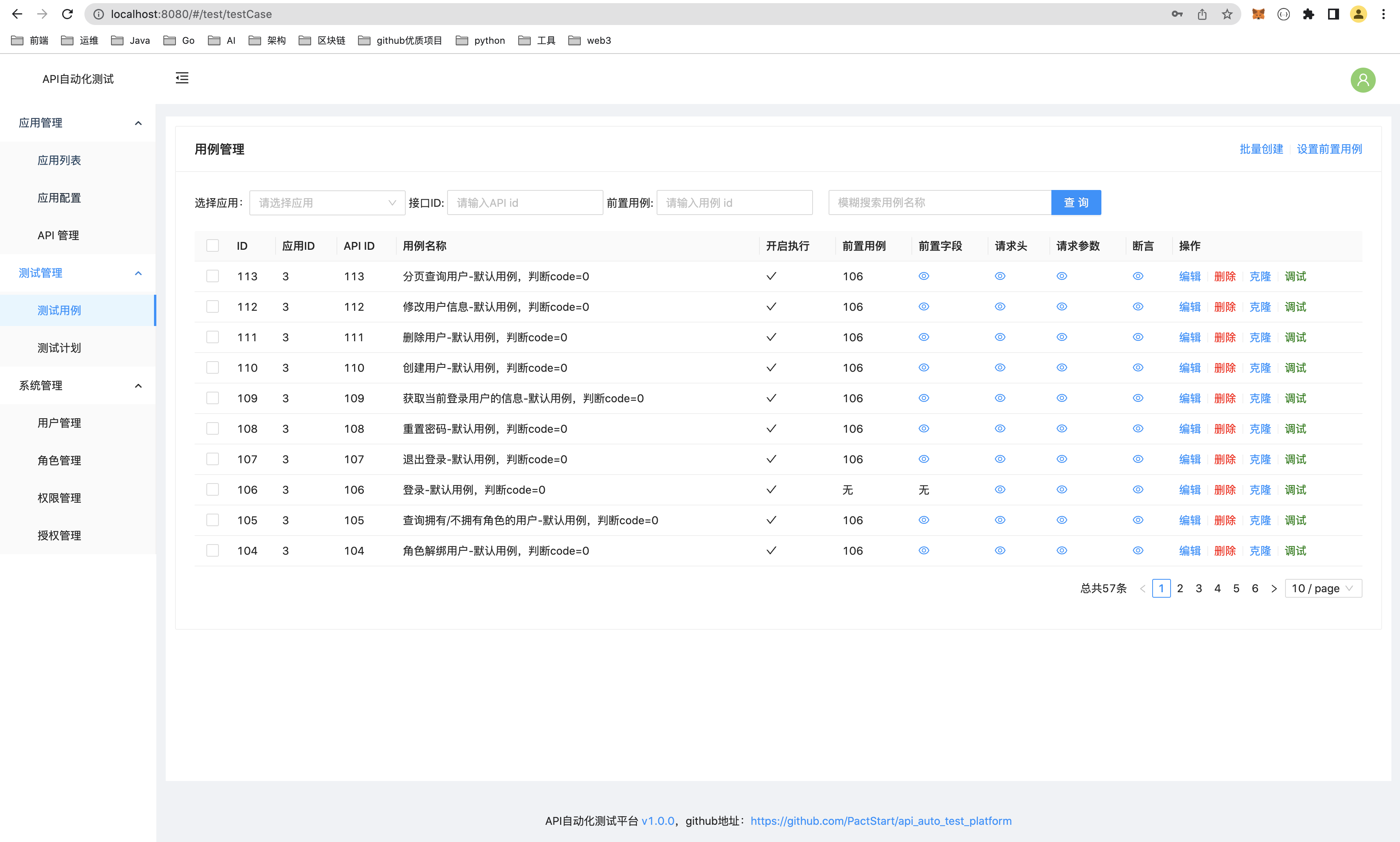Click the 模糊搜索用例名称 search field
This screenshot has height=842, width=1400.
coord(939,202)
